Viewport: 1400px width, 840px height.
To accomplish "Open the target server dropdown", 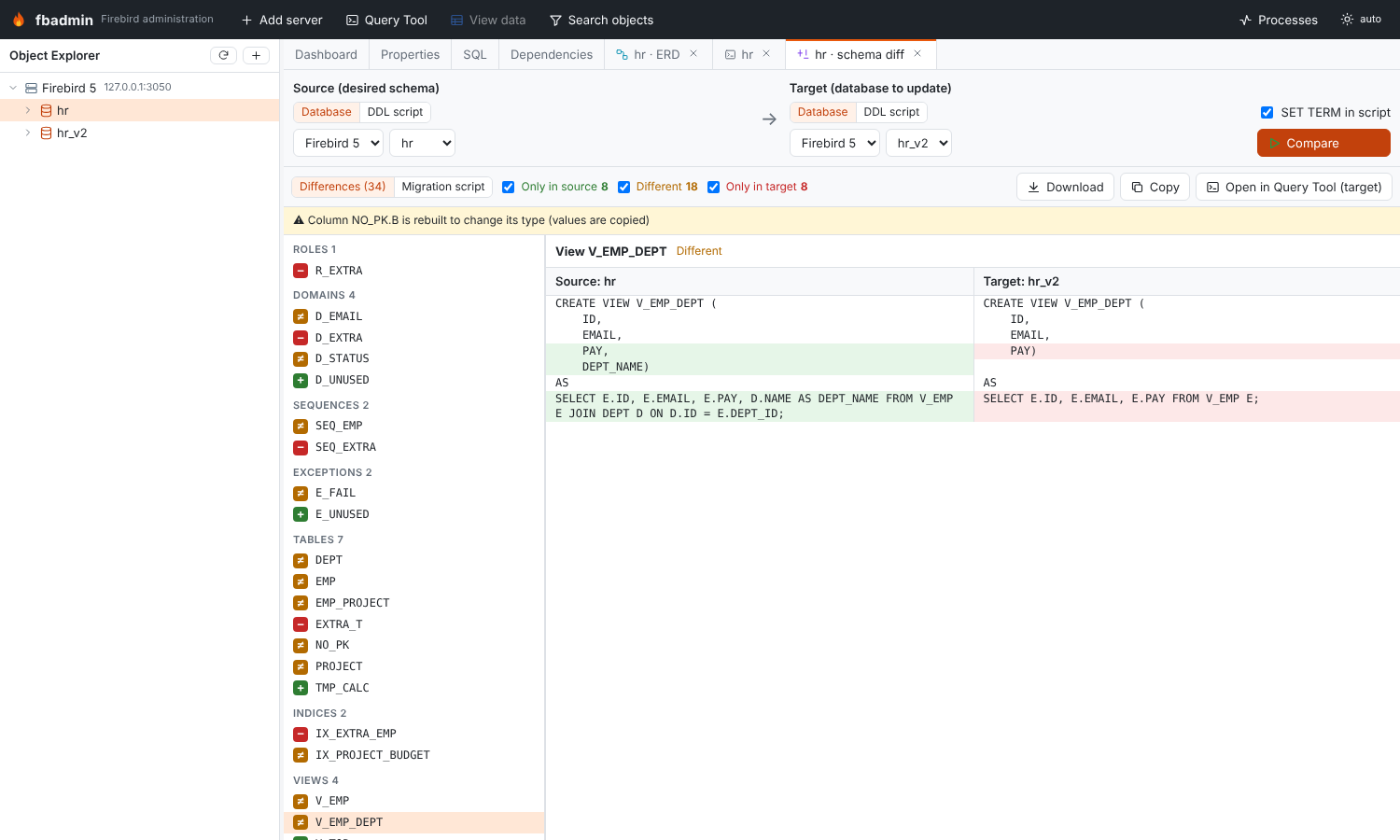I will 834,143.
